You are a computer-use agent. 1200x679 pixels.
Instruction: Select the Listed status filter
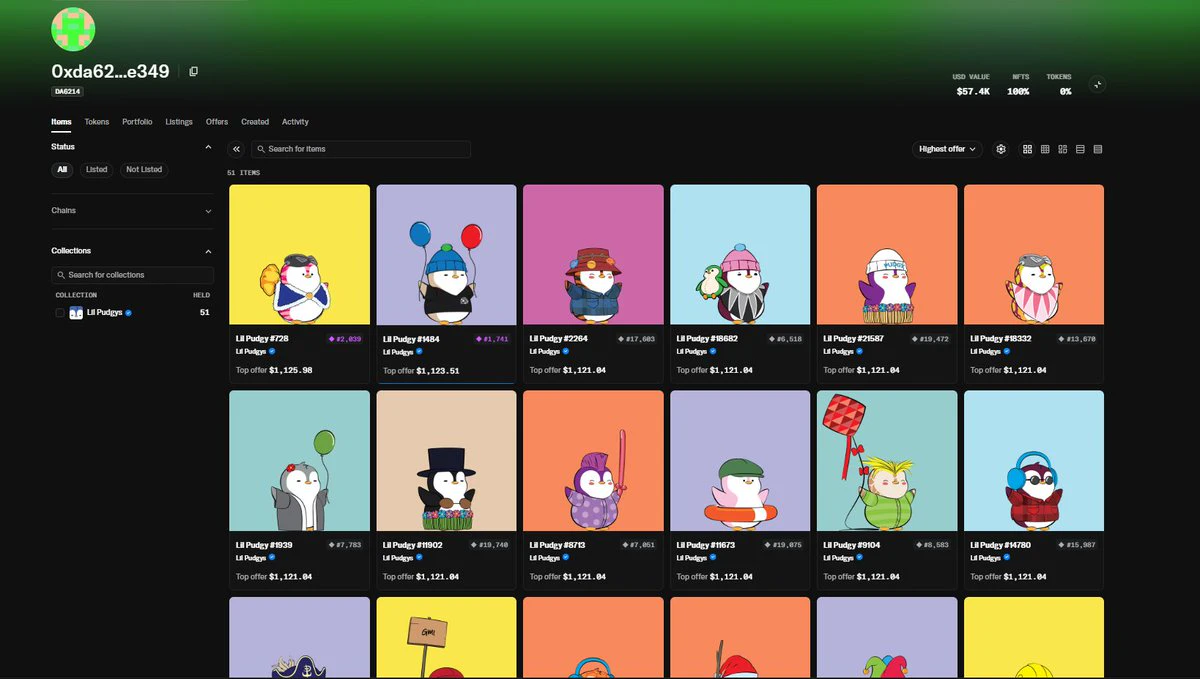coord(97,170)
